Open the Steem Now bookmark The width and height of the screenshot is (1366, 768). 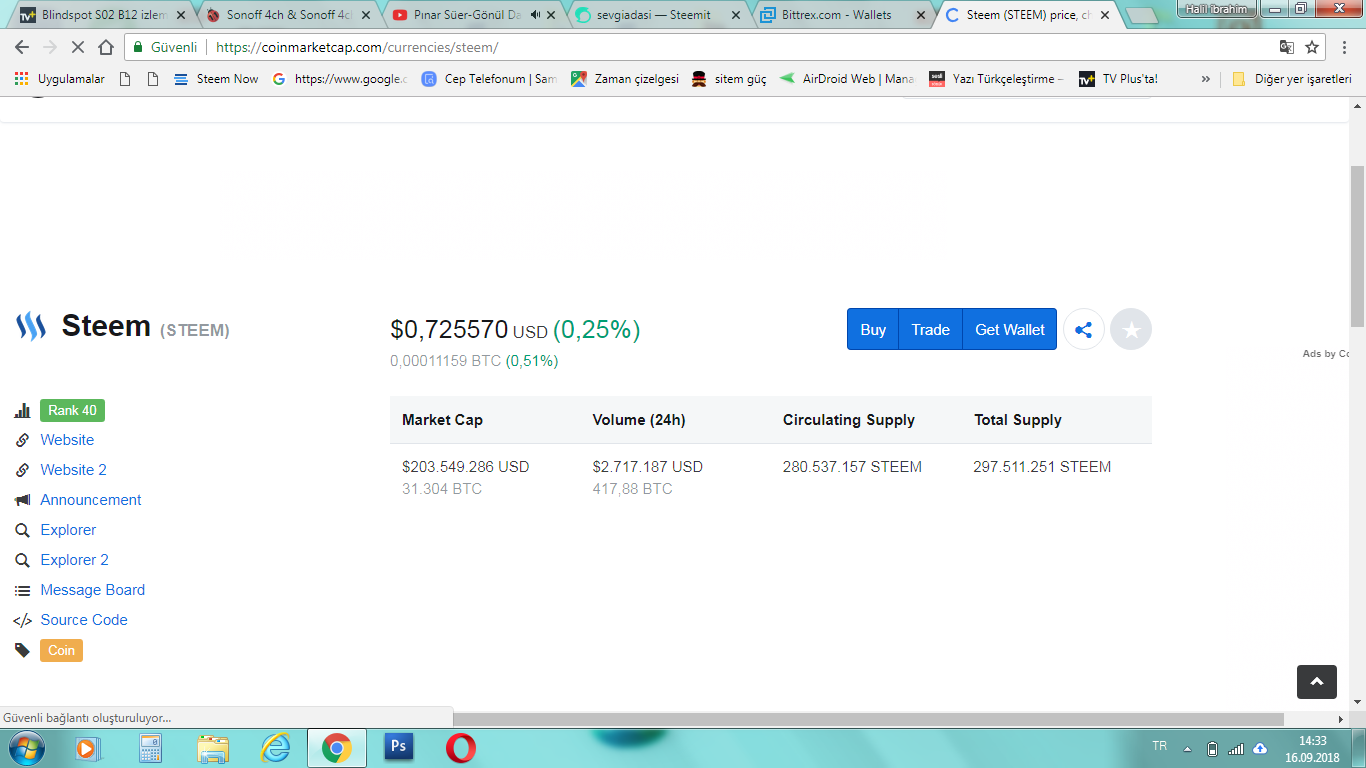coord(216,79)
